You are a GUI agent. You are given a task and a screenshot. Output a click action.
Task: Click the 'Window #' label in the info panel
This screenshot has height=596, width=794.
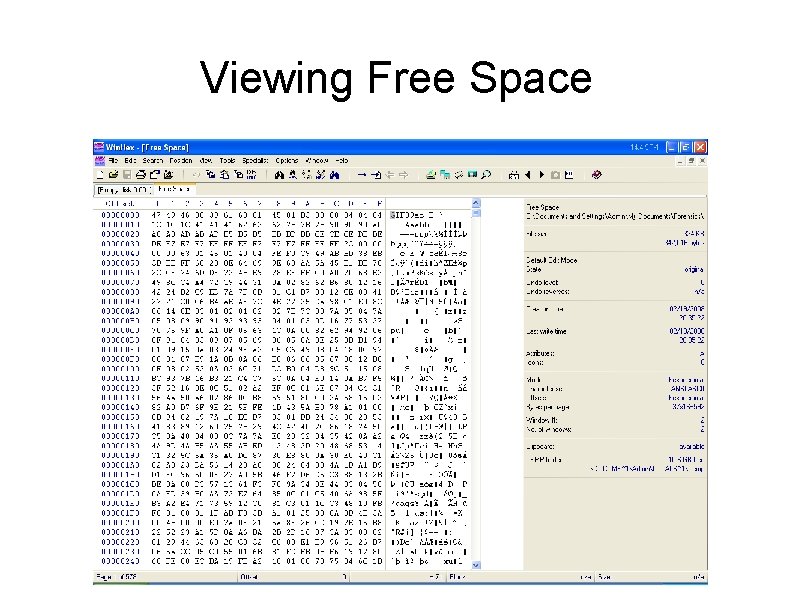click(x=541, y=420)
